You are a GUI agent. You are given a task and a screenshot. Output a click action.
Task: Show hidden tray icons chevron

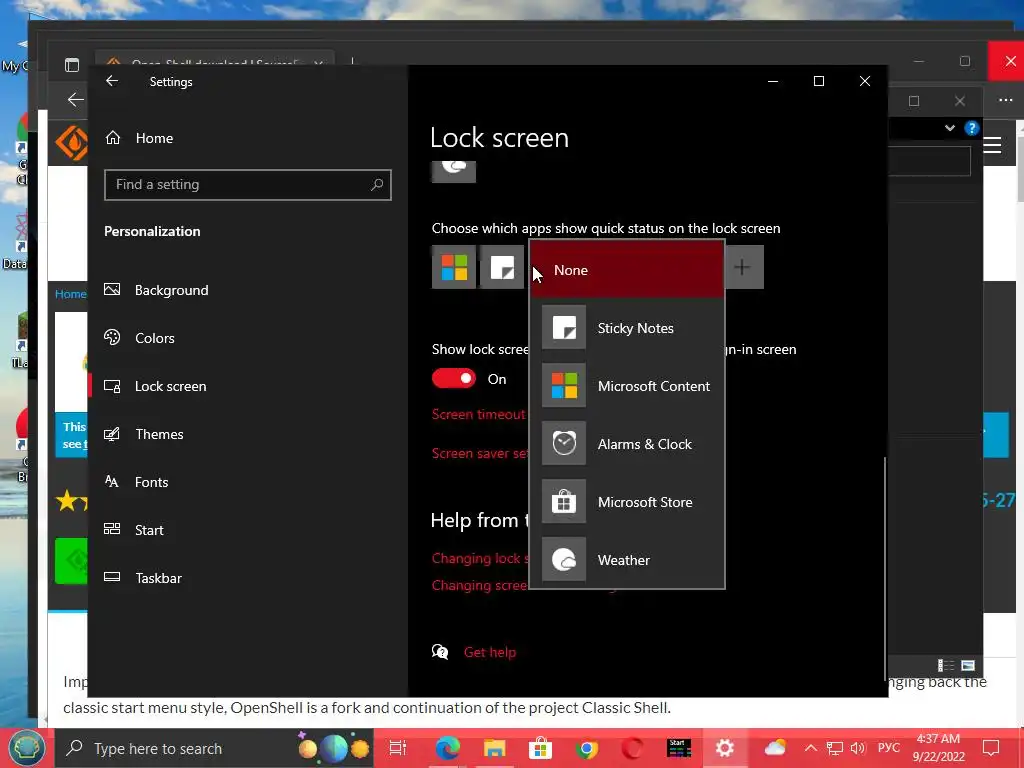(x=810, y=748)
